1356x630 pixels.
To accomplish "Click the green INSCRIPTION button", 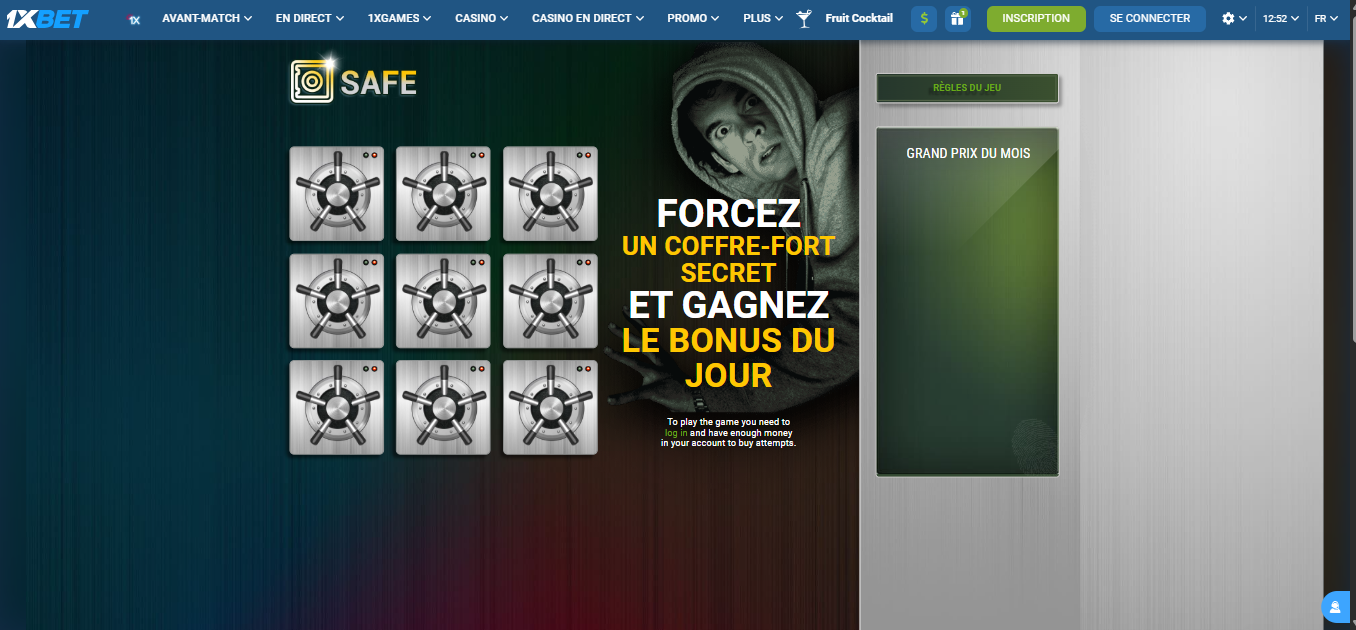I will coord(1036,18).
